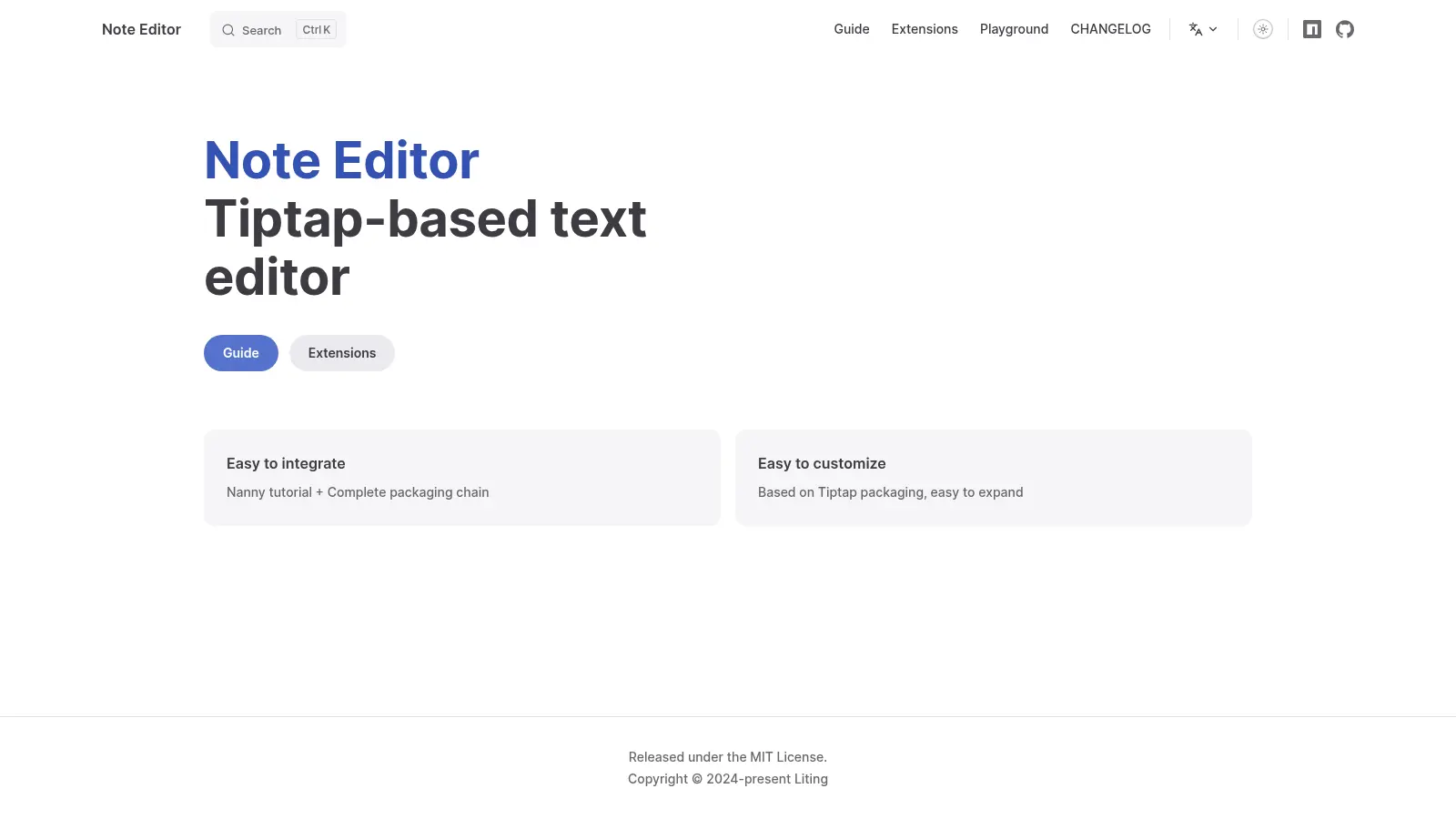Viewport: 1456px width, 819px height.
Task: Select the Easy to customize card
Action: click(x=994, y=478)
